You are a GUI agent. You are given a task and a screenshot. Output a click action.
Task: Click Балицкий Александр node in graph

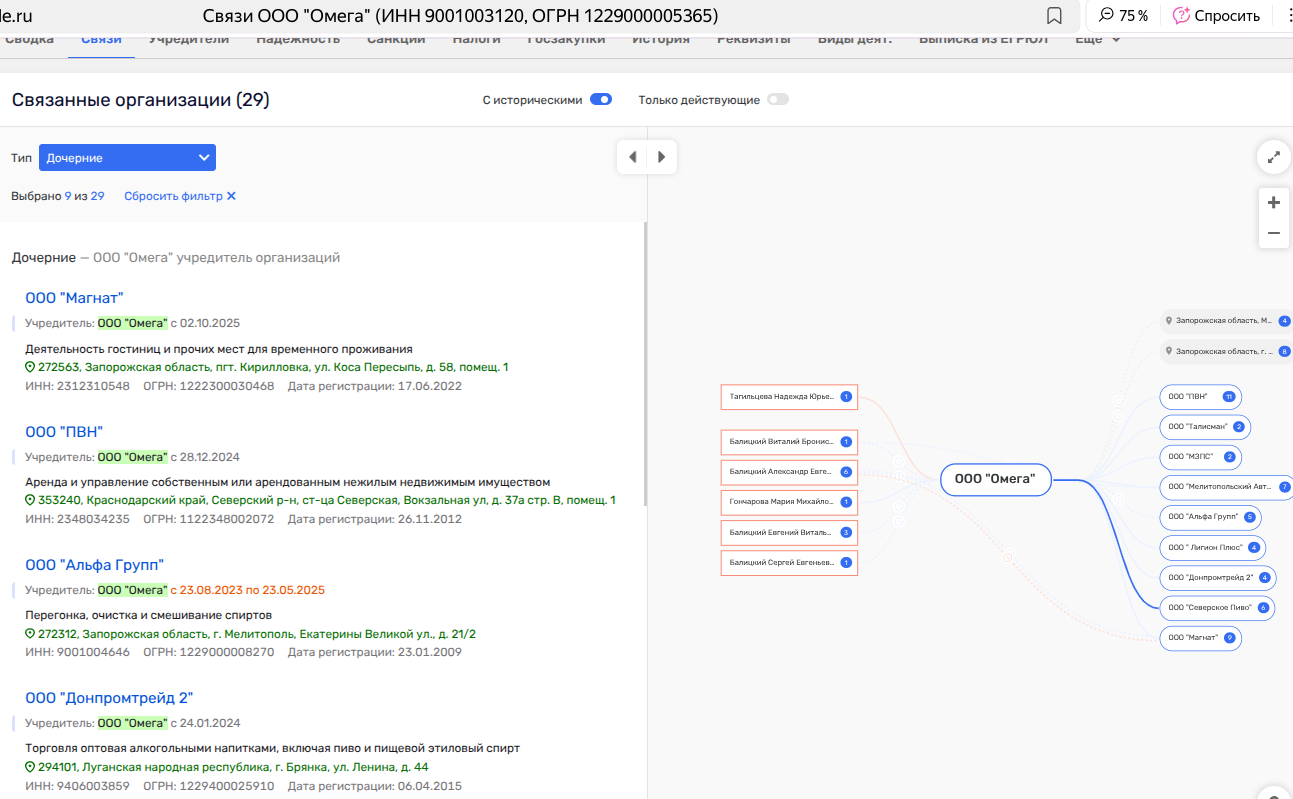pyautogui.click(x=780, y=472)
